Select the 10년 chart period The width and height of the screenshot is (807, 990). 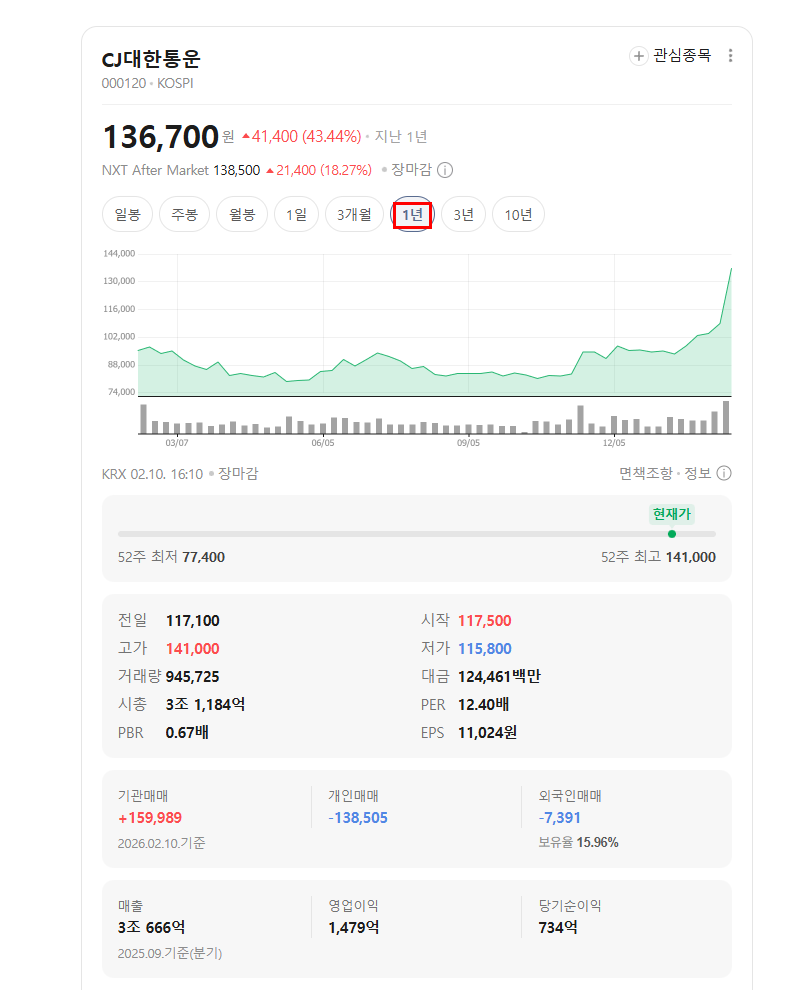pyautogui.click(x=518, y=214)
